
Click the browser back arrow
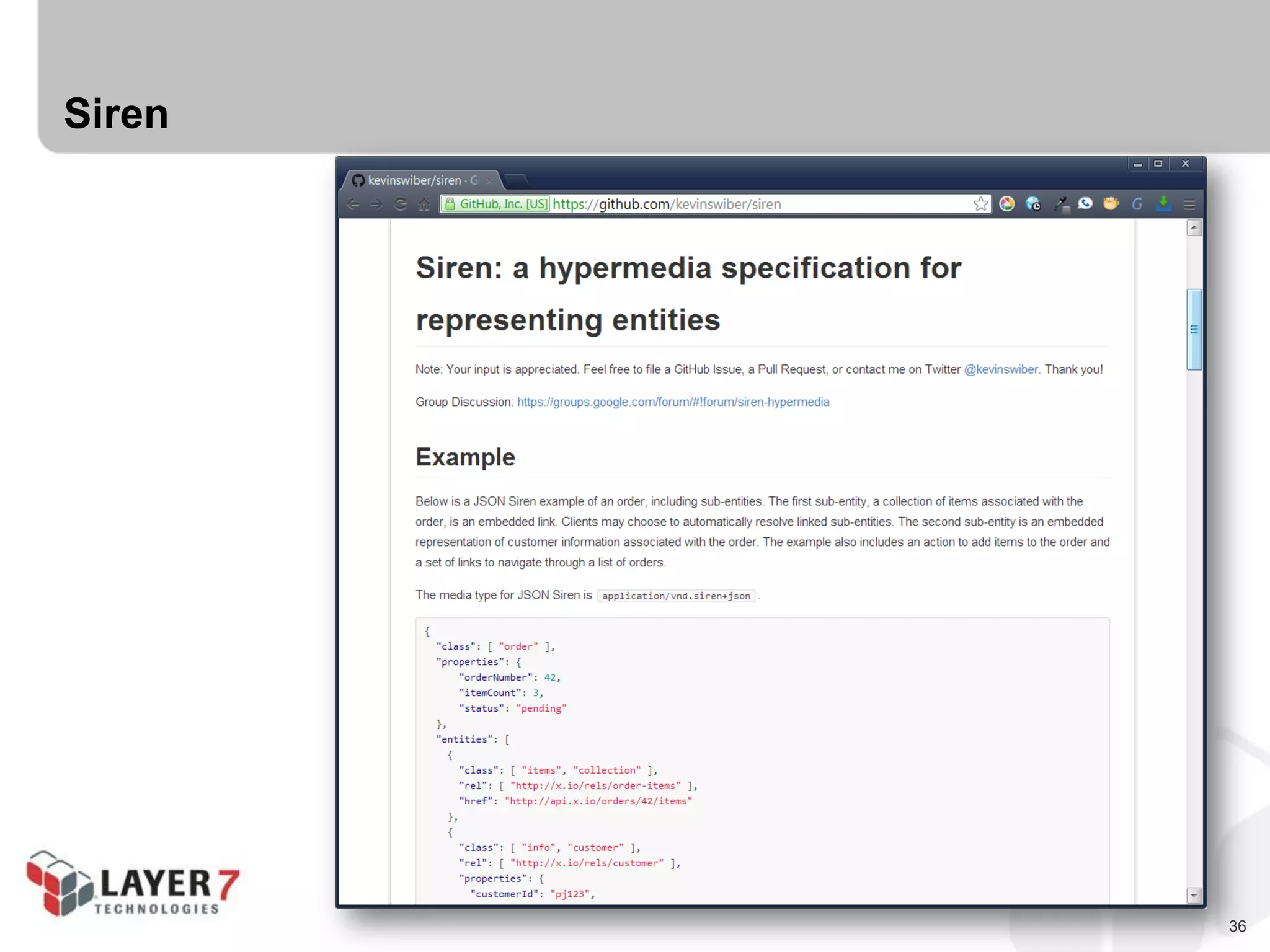[353, 205]
